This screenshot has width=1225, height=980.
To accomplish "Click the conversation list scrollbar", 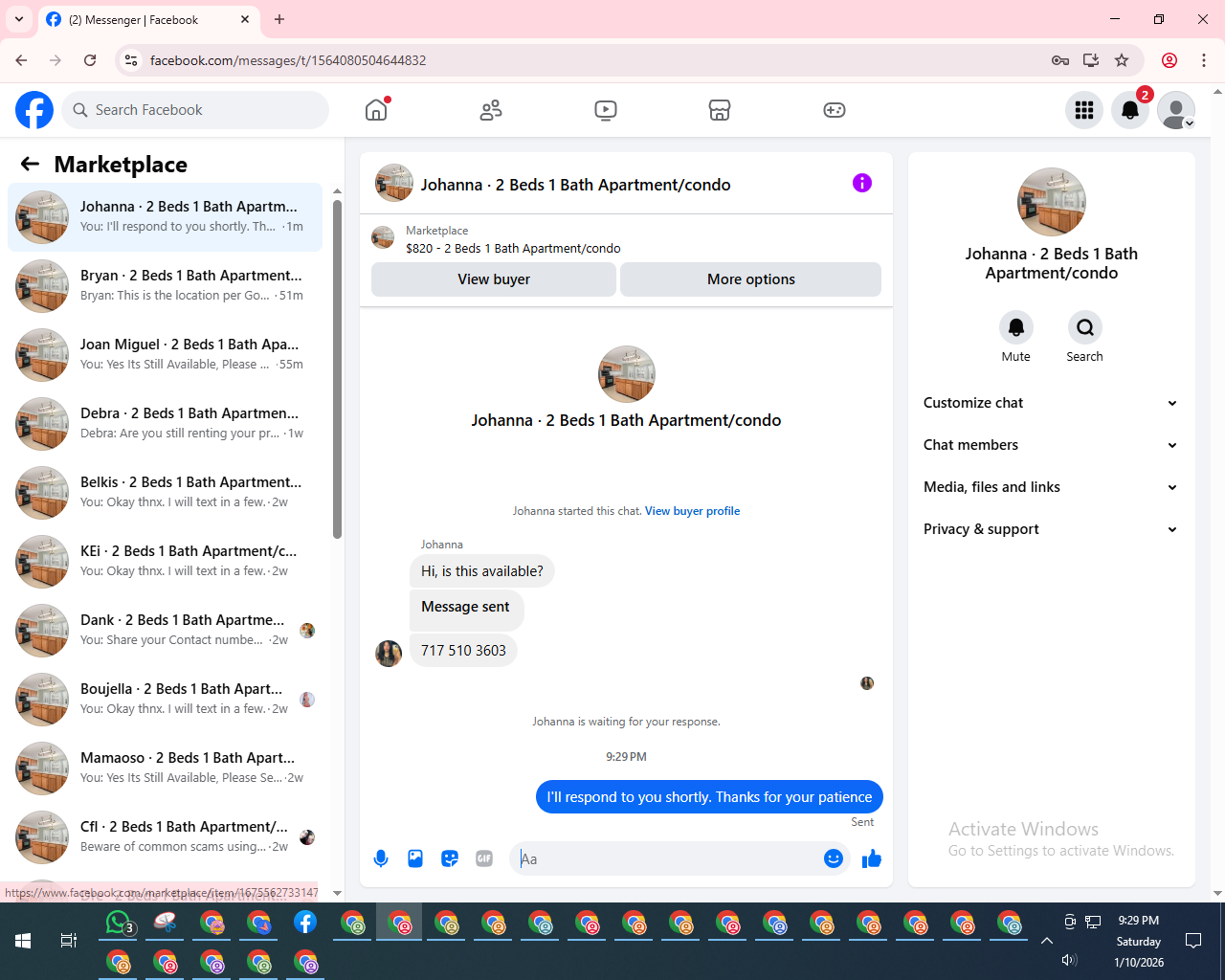I will pyautogui.click(x=337, y=369).
